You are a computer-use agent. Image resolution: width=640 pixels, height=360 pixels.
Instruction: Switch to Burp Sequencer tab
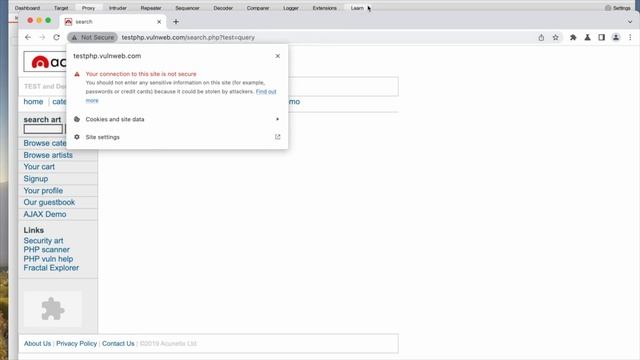[187, 8]
